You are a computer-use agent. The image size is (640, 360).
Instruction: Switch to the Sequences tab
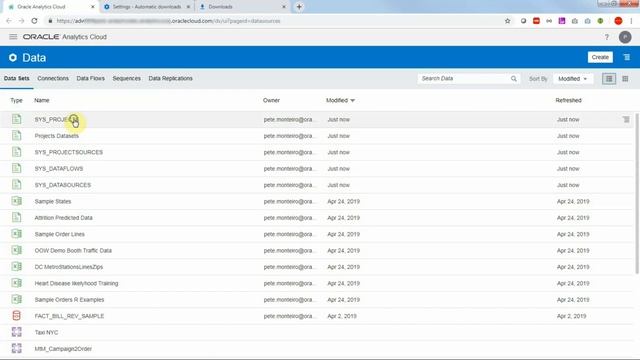click(127, 78)
